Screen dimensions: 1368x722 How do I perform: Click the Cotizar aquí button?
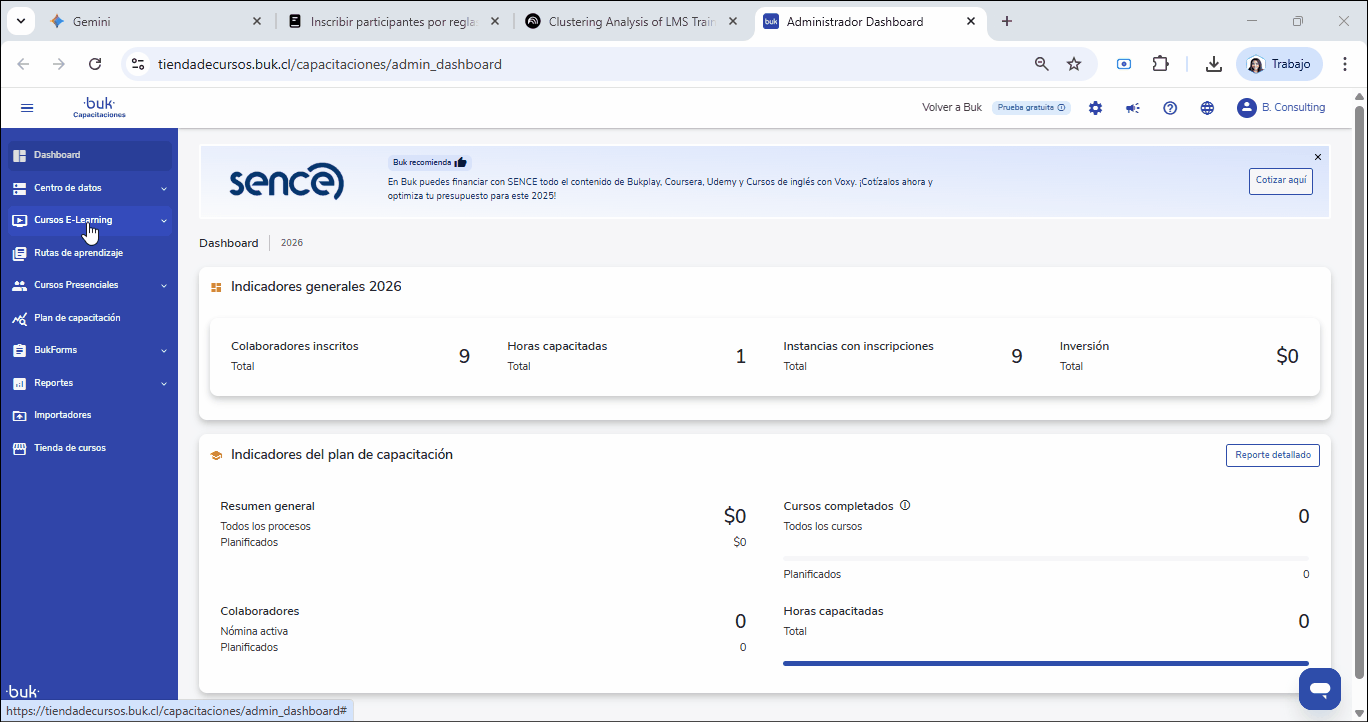(1280, 180)
